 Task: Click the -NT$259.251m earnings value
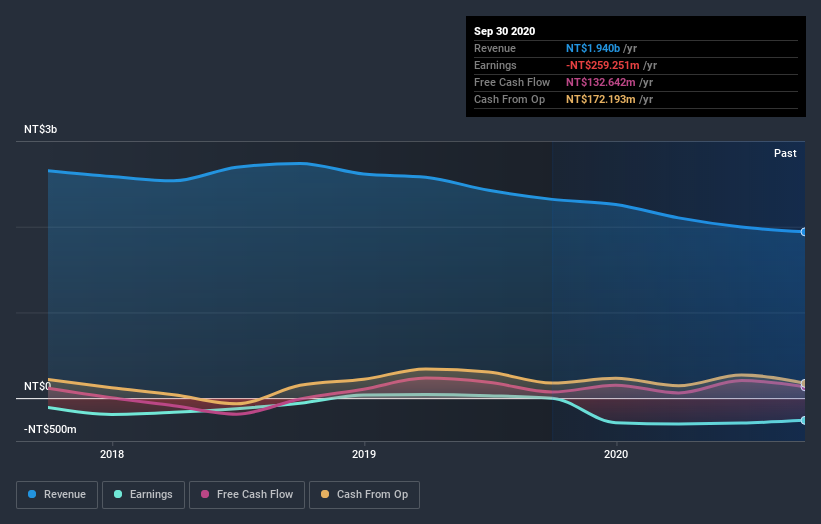tap(603, 65)
